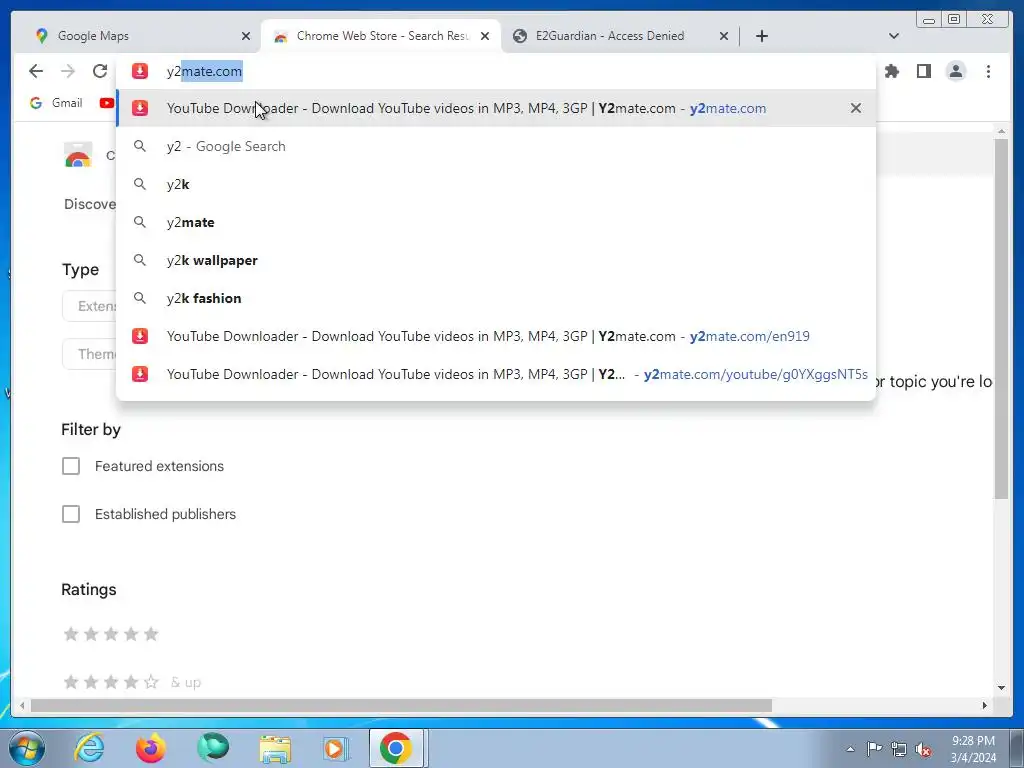Pick the 'y2k wallpaper' suggestion
This screenshot has width=1024, height=768.
click(x=496, y=260)
